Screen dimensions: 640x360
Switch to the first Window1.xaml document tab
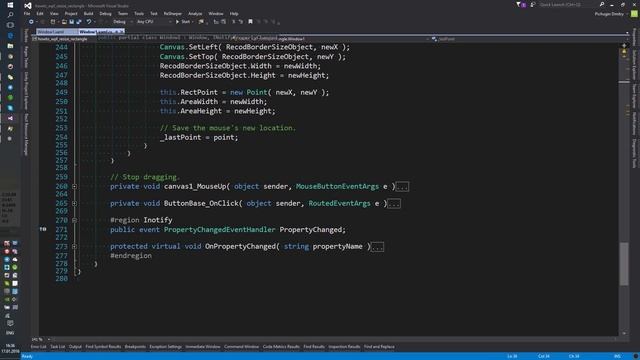[x=56, y=31]
